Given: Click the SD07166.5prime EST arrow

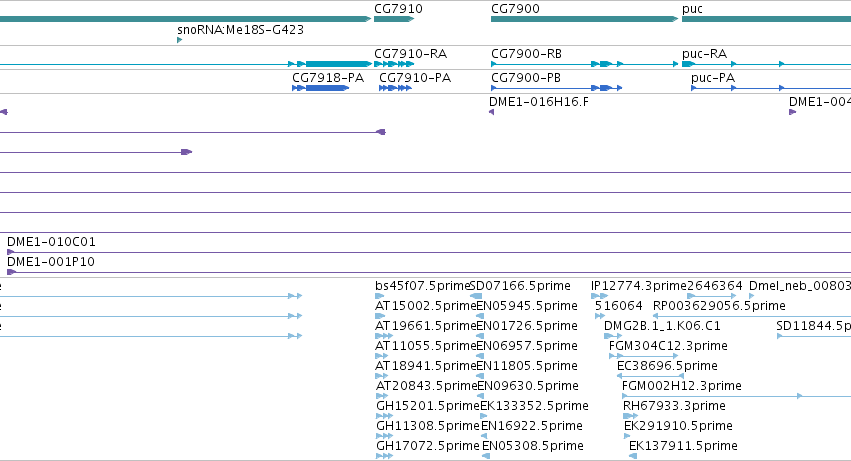Looking at the screenshot, I should 475,296.
